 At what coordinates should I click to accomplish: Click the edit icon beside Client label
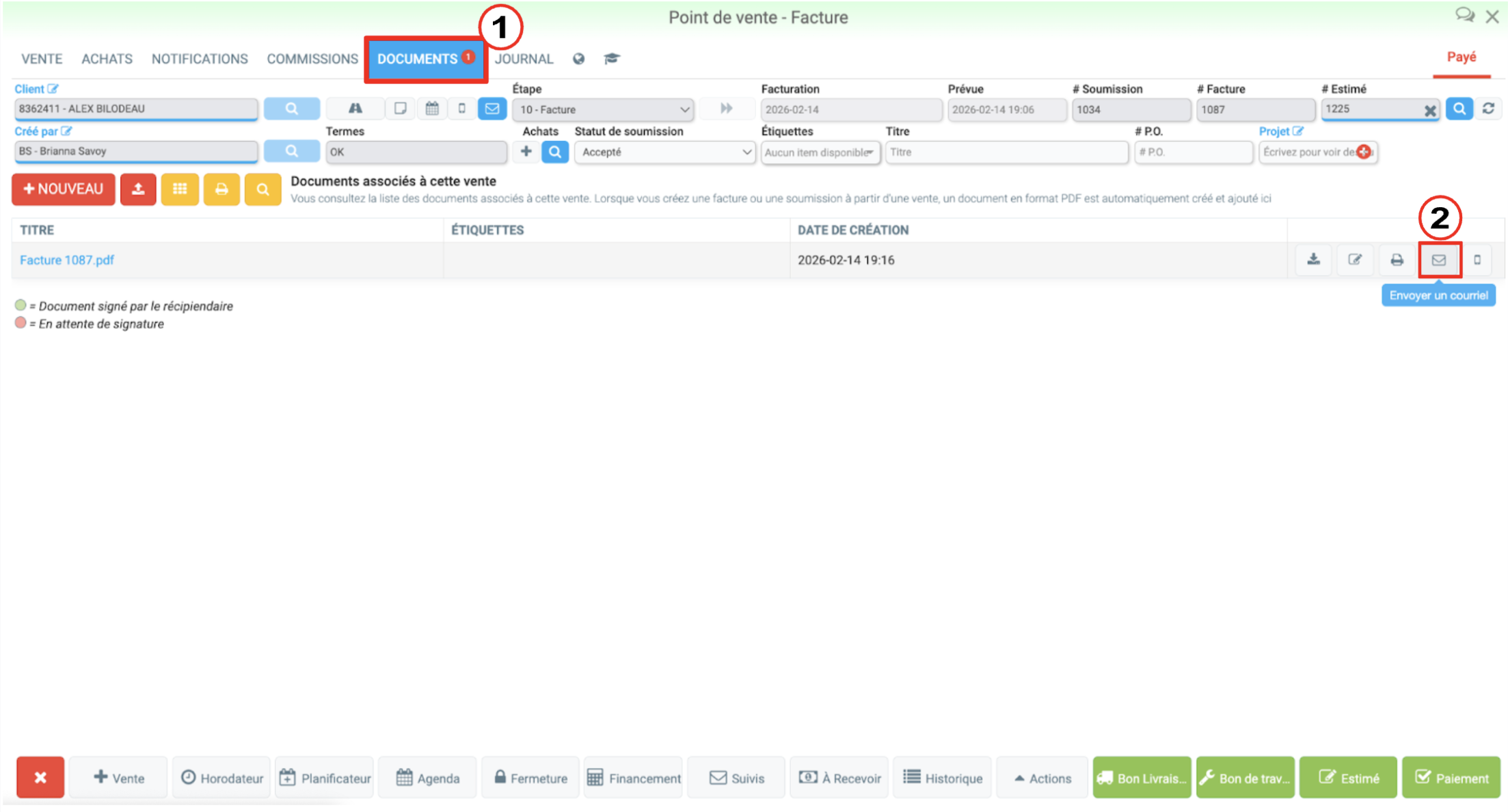click(x=53, y=89)
